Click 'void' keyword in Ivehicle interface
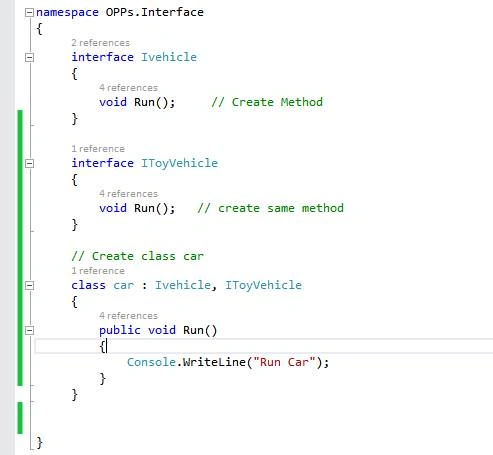Screen dimensions: 493x455 pyautogui.click(x=113, y=102)
